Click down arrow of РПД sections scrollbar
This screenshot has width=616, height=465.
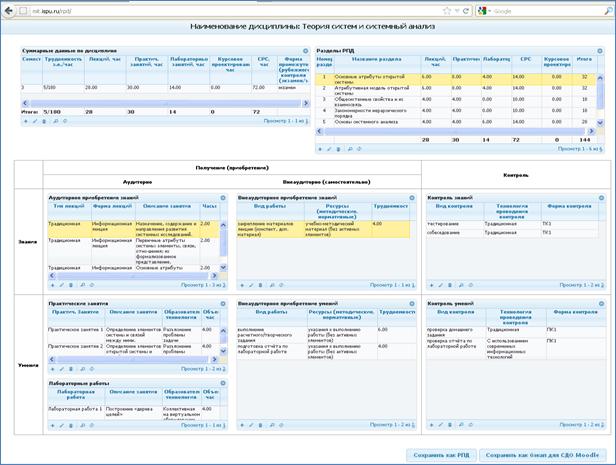click(x=600, y=123)
